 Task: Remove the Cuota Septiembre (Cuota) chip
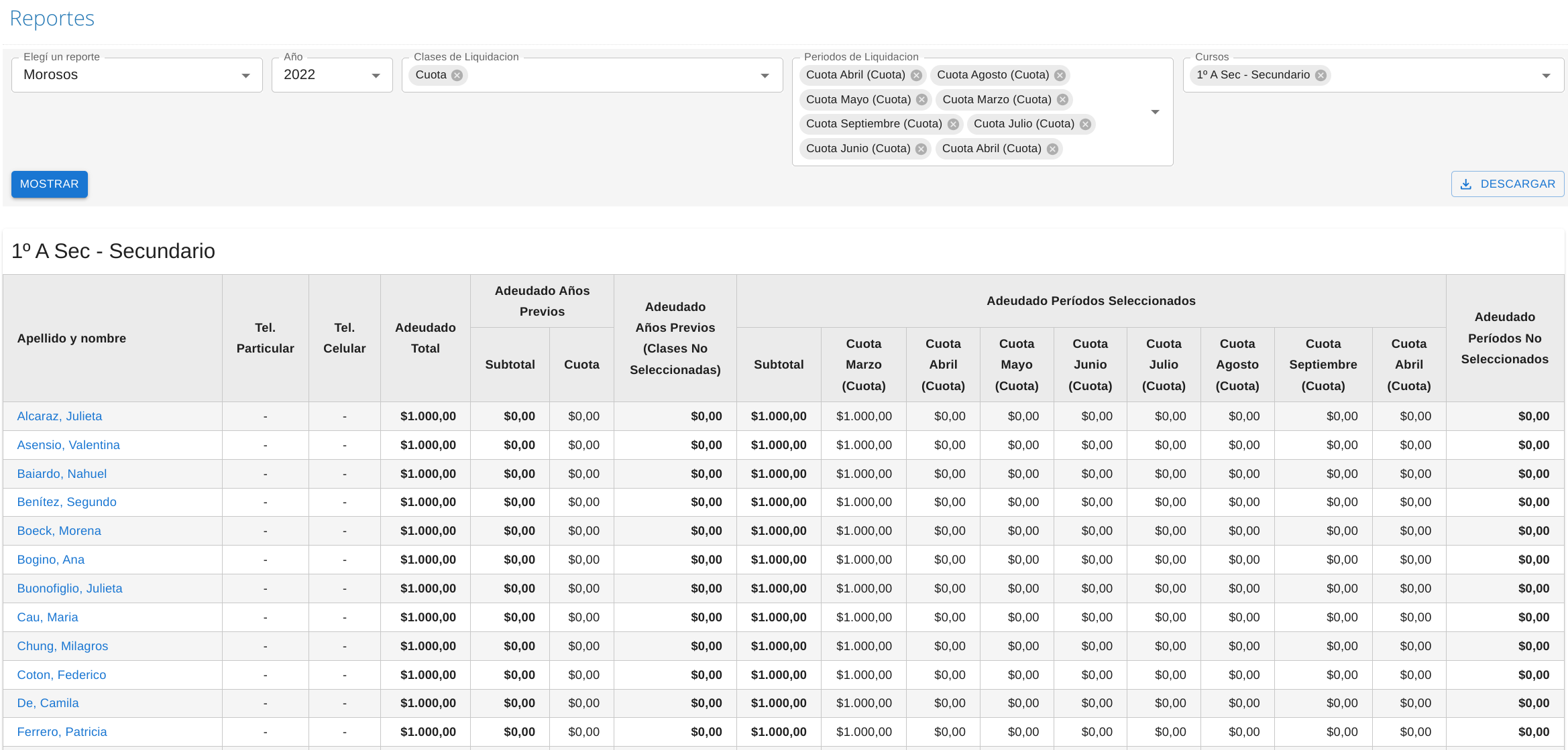pos(953,124)
